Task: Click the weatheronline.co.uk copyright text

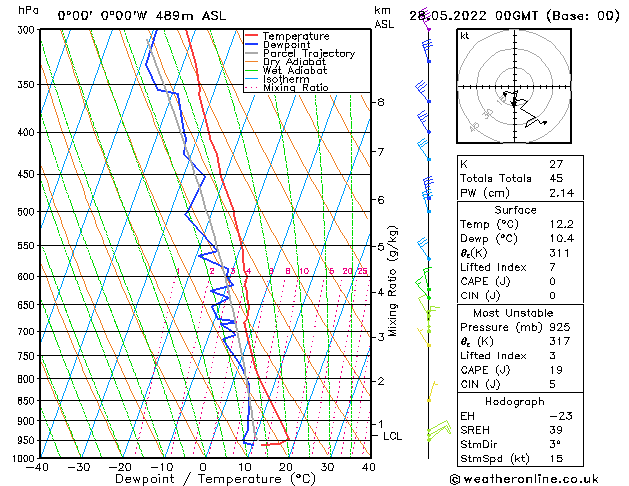Action: coord(524,479)
